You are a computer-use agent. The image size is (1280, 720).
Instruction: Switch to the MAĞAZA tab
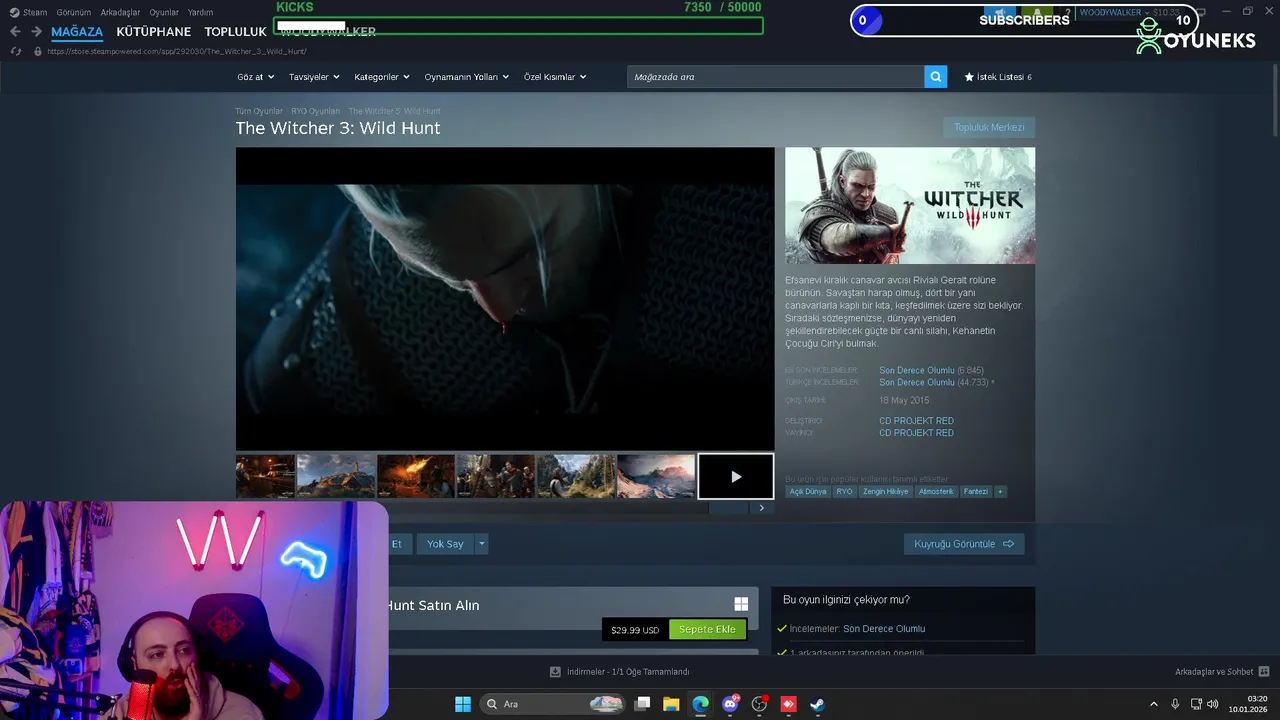click(x=77, y=31)
